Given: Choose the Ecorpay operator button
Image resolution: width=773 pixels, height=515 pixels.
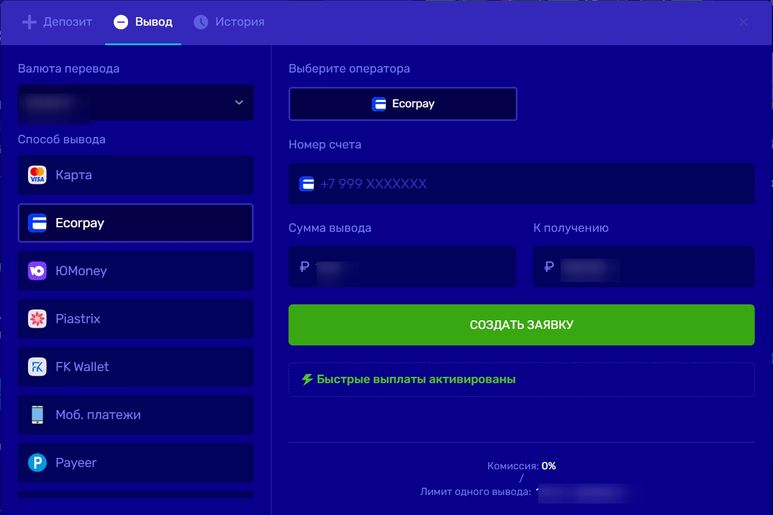Looking at the screenshot, I should pos(402,104).
